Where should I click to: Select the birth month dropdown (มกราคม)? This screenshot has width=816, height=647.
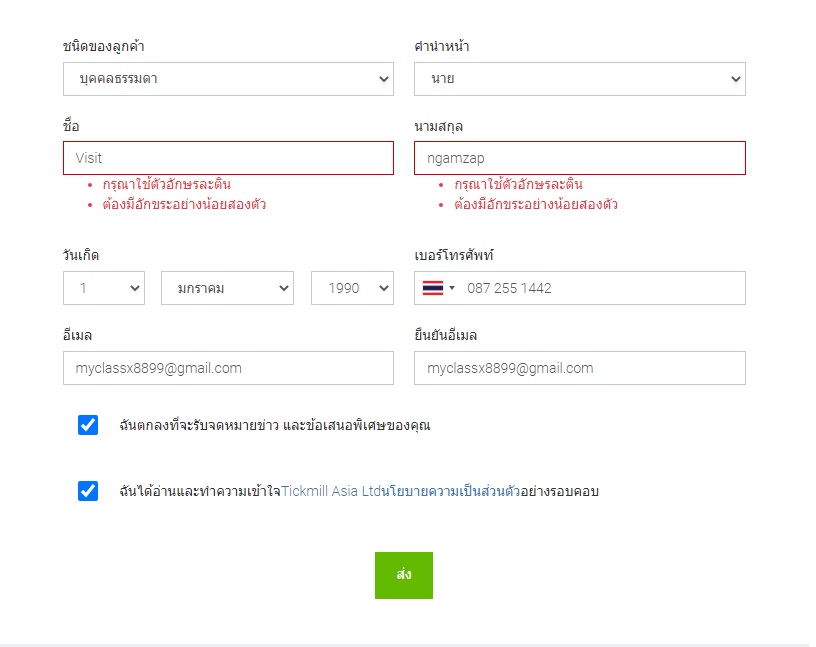coord(227,288)
